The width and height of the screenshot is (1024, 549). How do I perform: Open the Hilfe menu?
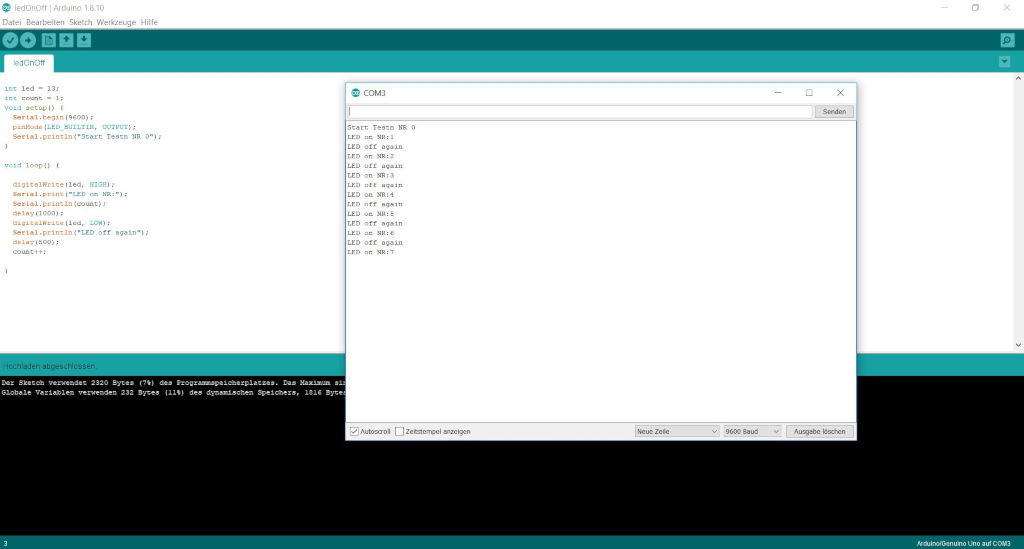pyautogui.click(x=149, y=22)
